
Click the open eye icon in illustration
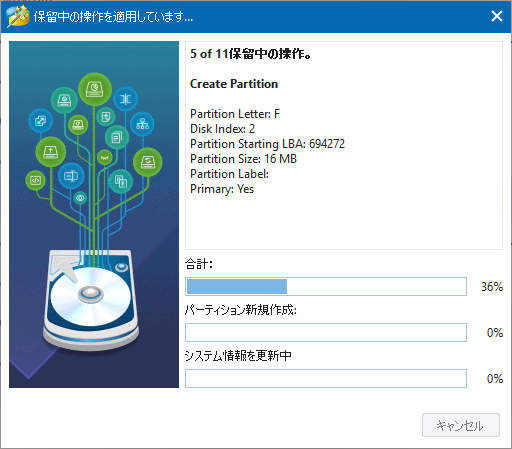click(80, 198)
